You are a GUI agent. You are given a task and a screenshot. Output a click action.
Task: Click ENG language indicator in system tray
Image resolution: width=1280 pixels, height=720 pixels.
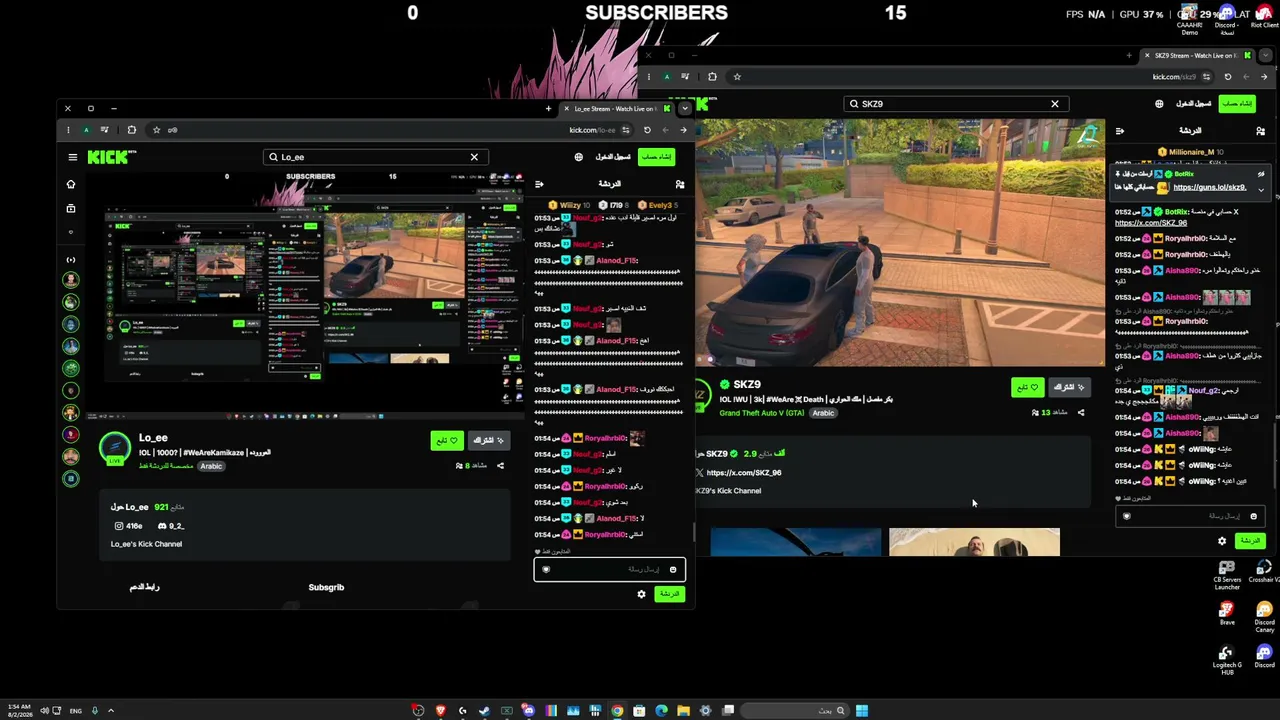[76, 711]
